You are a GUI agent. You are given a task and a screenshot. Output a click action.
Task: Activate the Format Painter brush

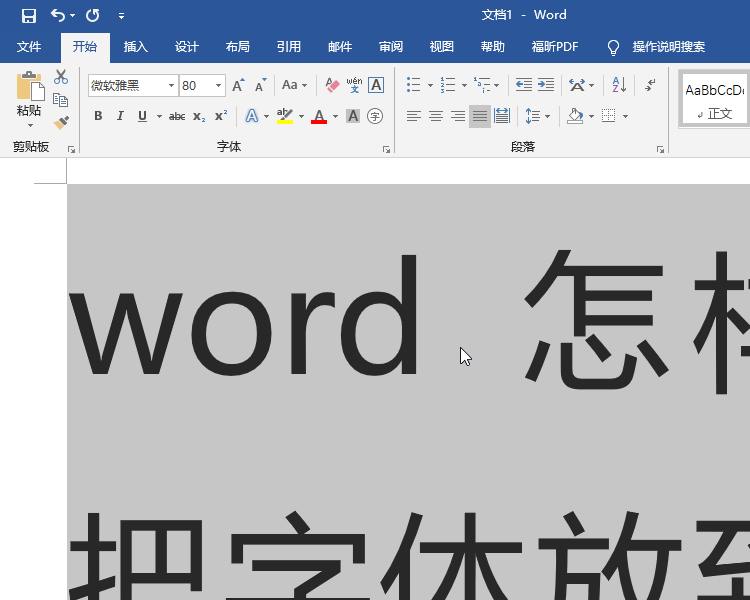(x=61, y=122)
